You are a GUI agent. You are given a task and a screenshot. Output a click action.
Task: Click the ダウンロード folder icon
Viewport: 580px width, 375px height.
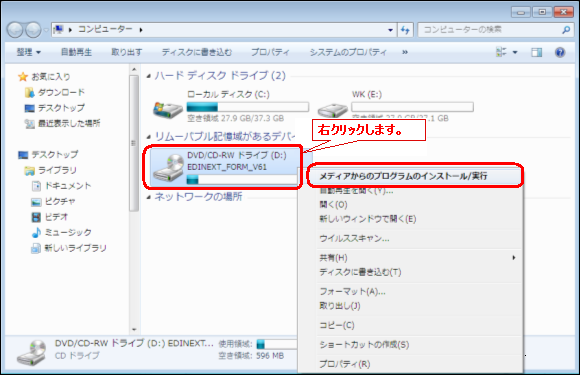click(x=29, y=92)
